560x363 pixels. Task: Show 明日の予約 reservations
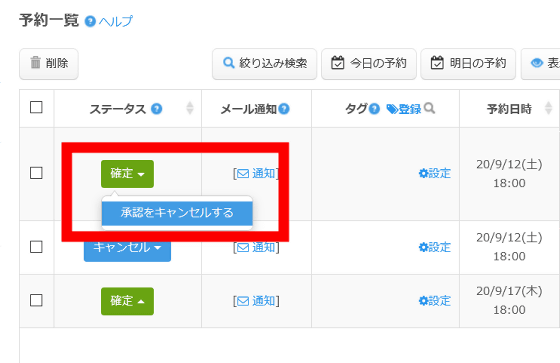[x=468, y=64]
